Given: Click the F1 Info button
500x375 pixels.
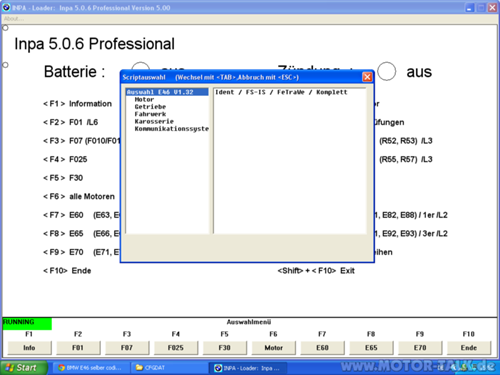Looking at the screenshot, I should click(29, 348).
